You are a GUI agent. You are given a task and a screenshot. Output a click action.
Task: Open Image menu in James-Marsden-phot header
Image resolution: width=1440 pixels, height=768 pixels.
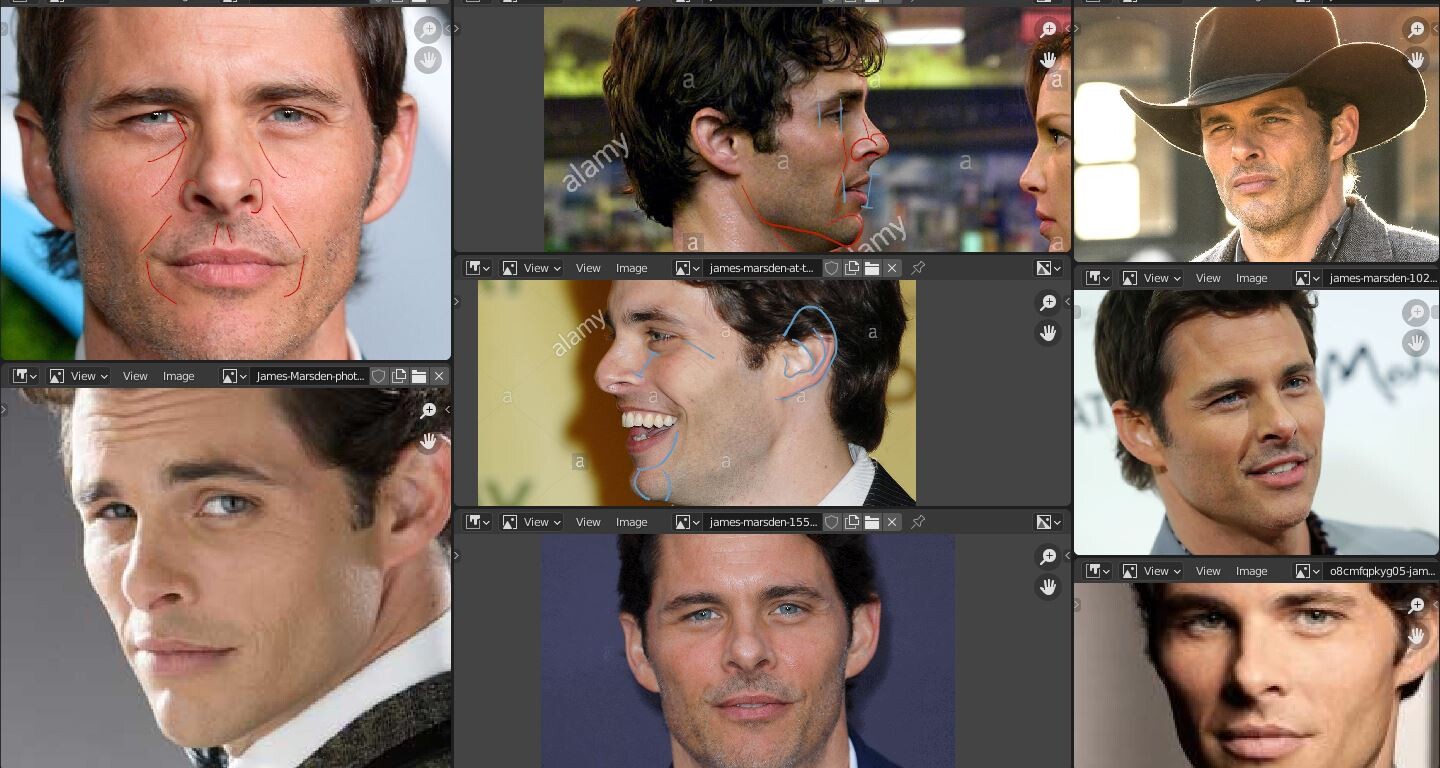179,376
